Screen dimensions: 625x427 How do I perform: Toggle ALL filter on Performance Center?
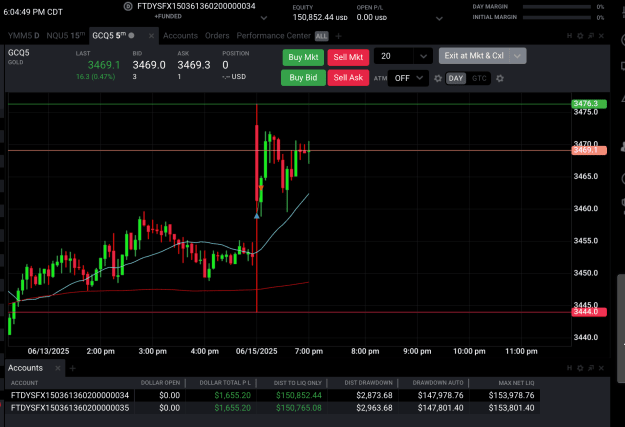[x=321, y=36]
